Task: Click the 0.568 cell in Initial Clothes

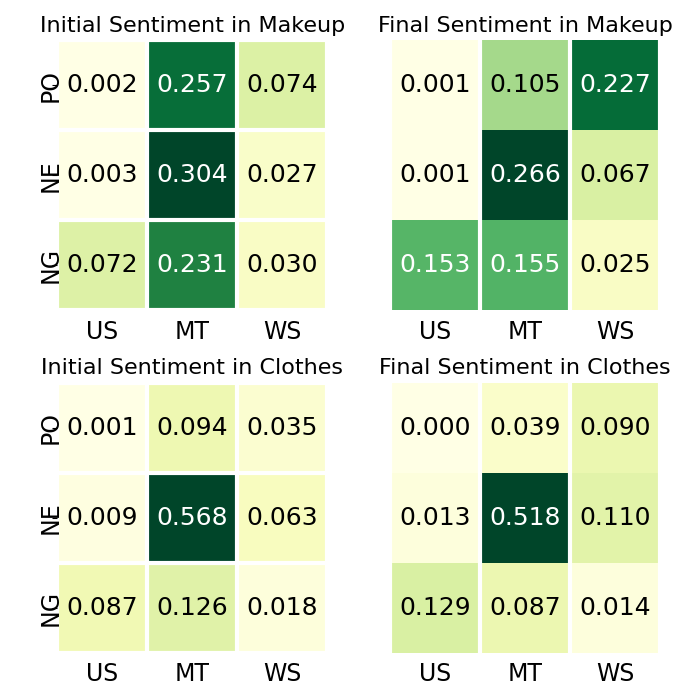Action: click(x=192, y=518)
